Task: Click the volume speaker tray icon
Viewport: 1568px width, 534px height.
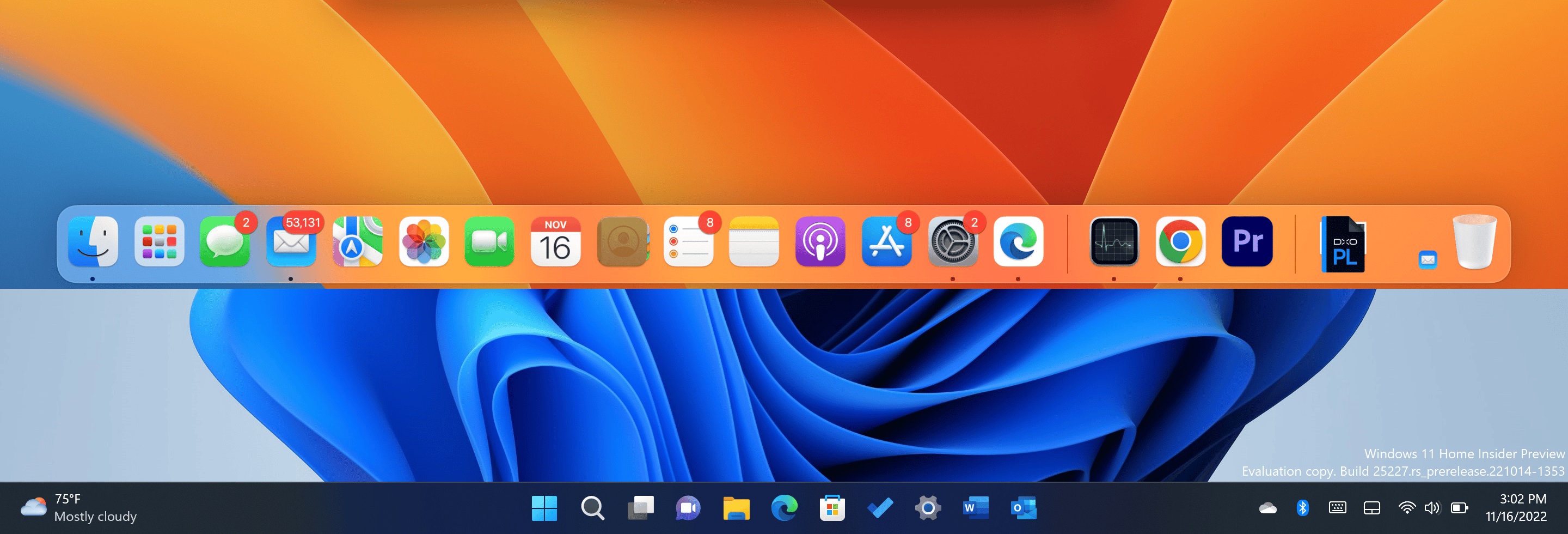Action: 1432,508
